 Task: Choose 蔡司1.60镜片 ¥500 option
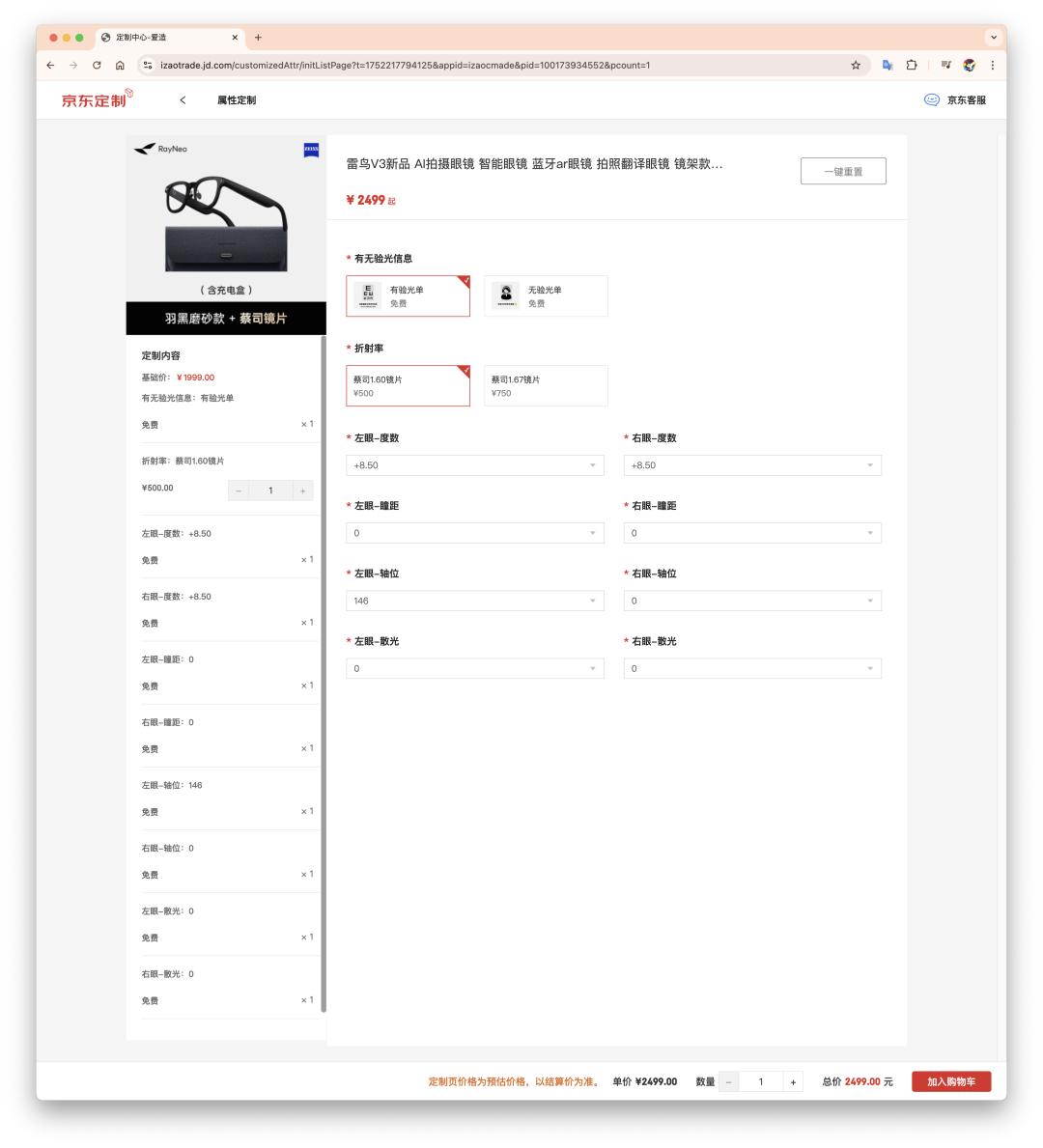pos(408,386)
